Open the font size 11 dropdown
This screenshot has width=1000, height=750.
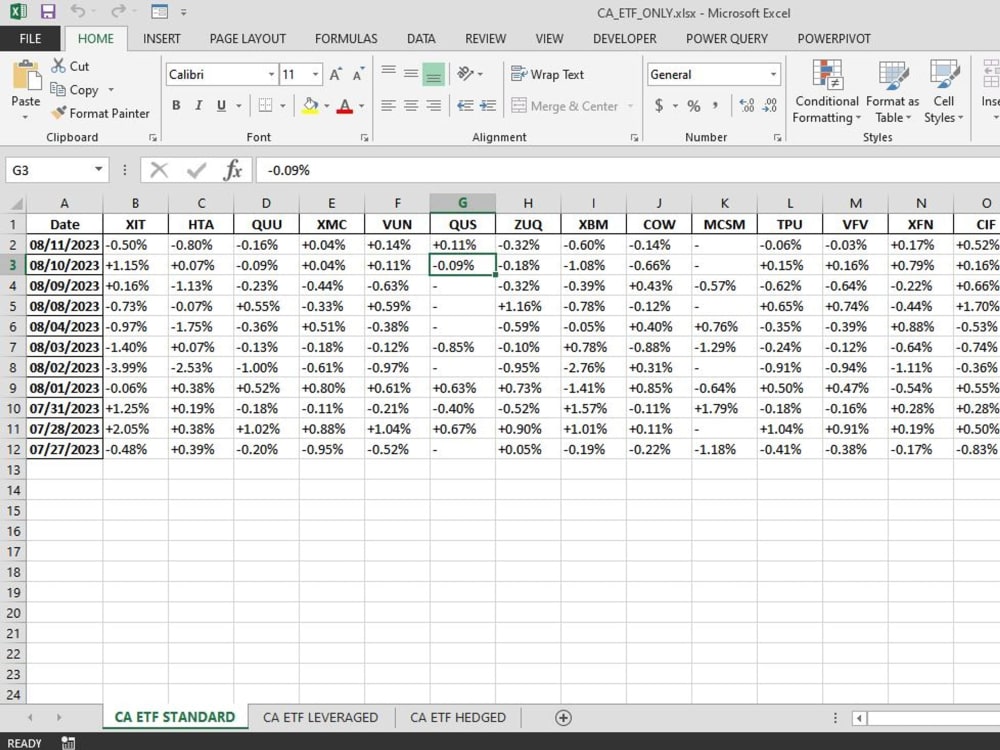[315, 75]
